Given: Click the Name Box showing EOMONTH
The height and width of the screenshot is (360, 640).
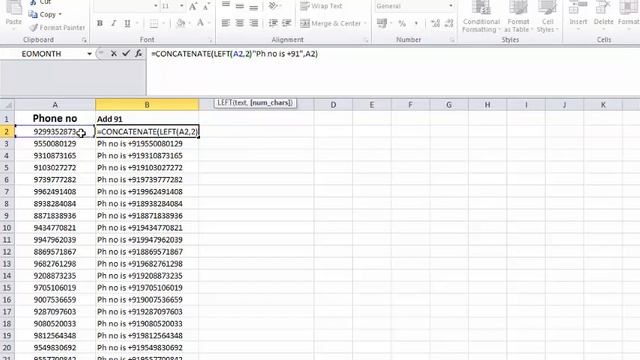Looking at the screenshot, I should pyautogui.click(x=41, y=54).
